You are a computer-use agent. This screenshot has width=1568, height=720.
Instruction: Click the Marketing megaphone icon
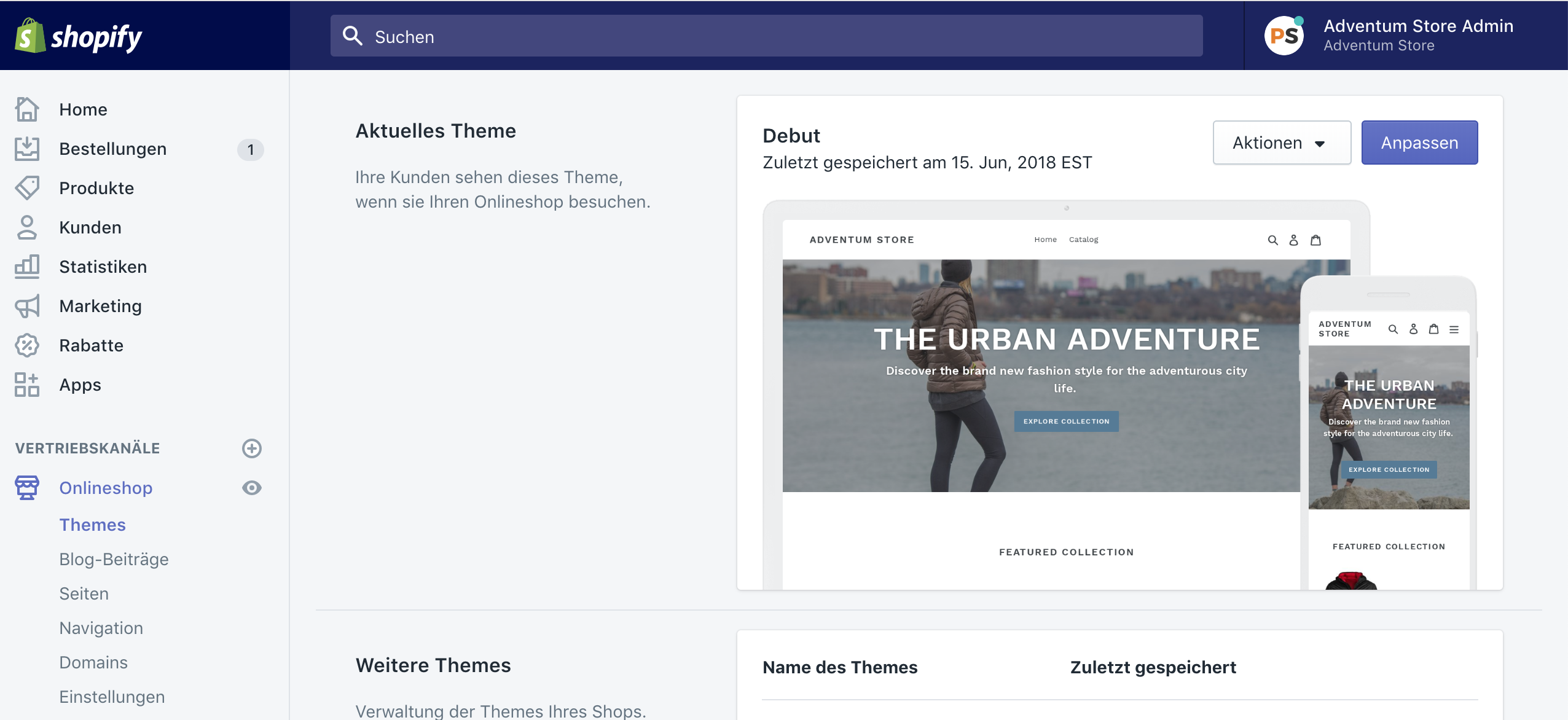(x=27, y=306)
